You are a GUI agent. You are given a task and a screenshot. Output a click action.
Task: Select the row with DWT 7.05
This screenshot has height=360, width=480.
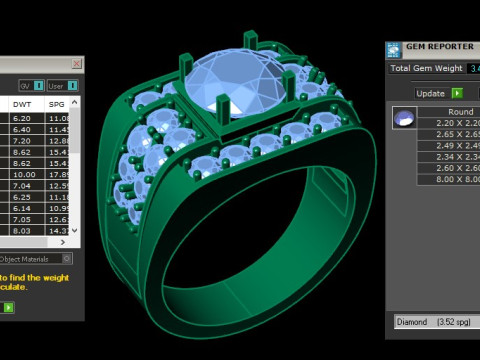click(x=35, y=220)
